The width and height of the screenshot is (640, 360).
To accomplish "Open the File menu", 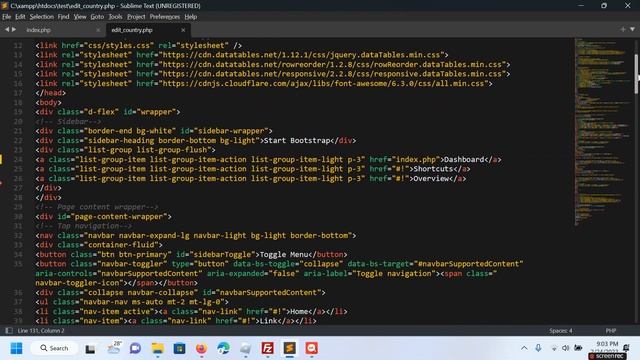I will pyautogui.click(x=7, y=17).
